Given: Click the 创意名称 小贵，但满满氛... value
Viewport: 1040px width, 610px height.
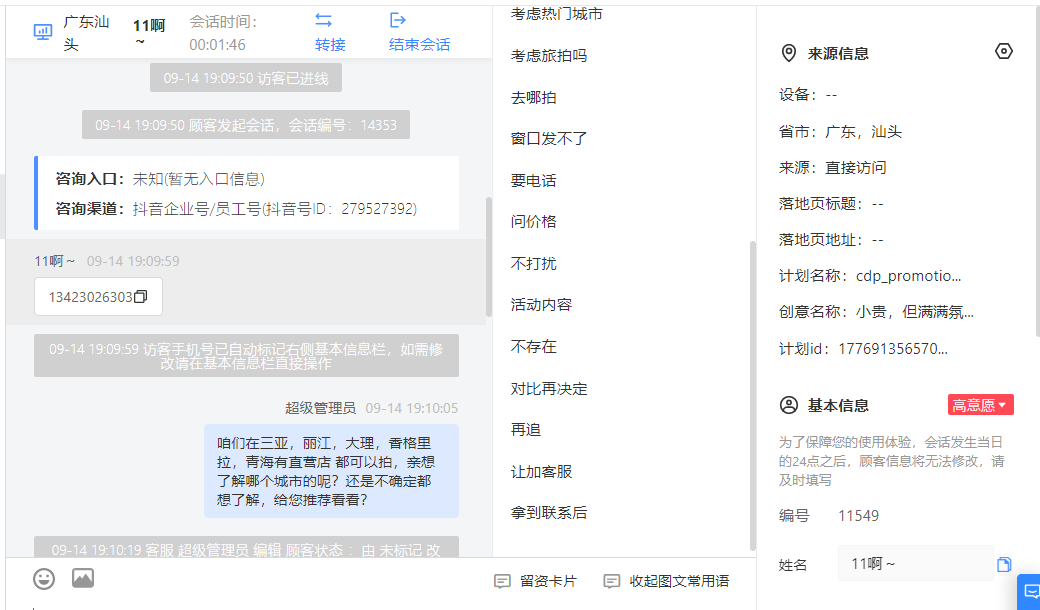Looking at the screenshot, I should 915,312.
